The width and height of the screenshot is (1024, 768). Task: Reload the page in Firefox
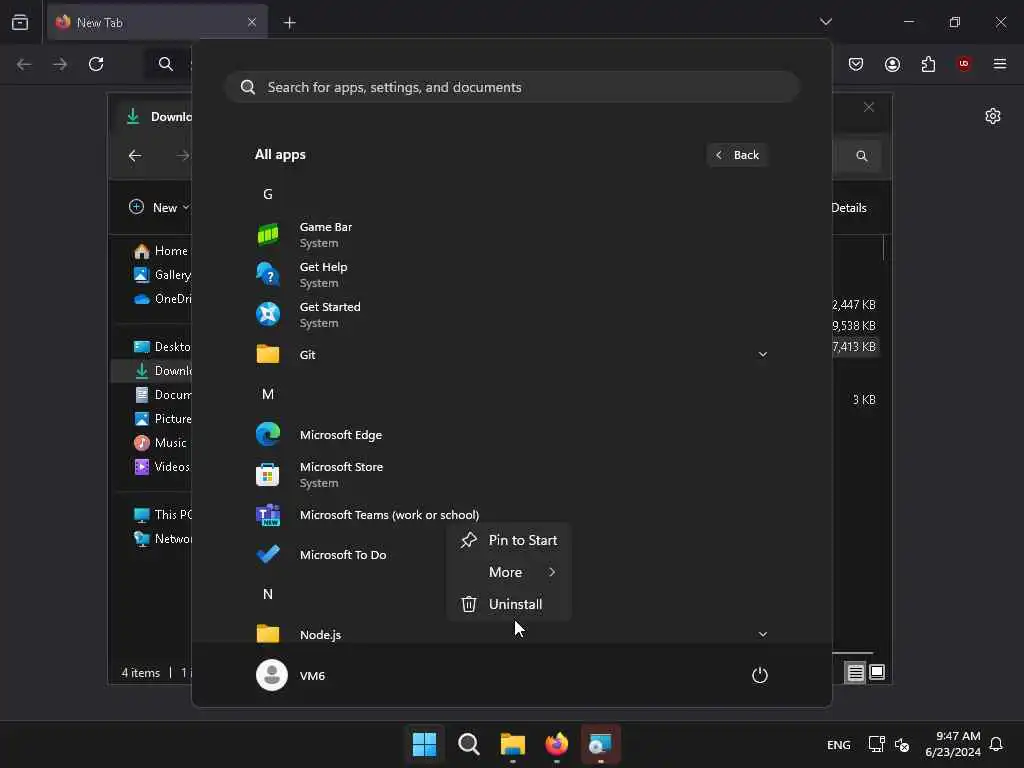tap(96, 64)
